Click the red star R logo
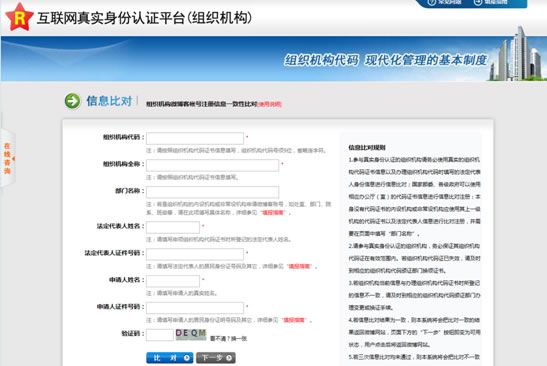Image resolution: width=547 pixels, height=366 pixels. point(19,17)
